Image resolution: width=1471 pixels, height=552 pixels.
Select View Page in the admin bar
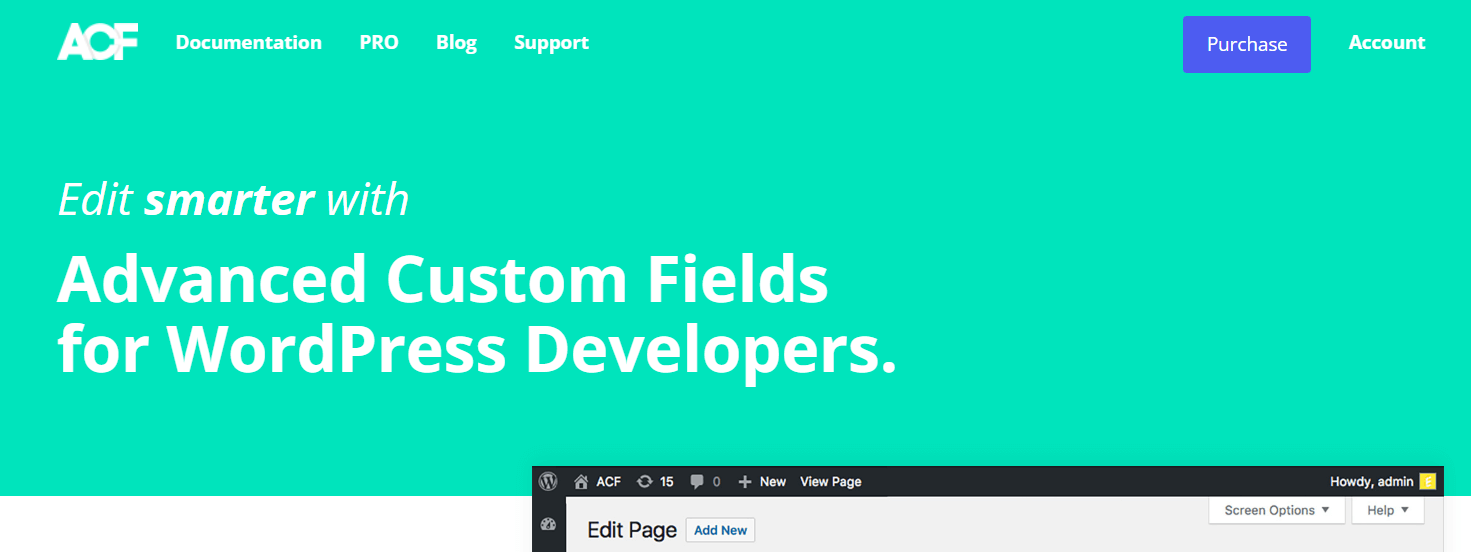pos(831,482)
